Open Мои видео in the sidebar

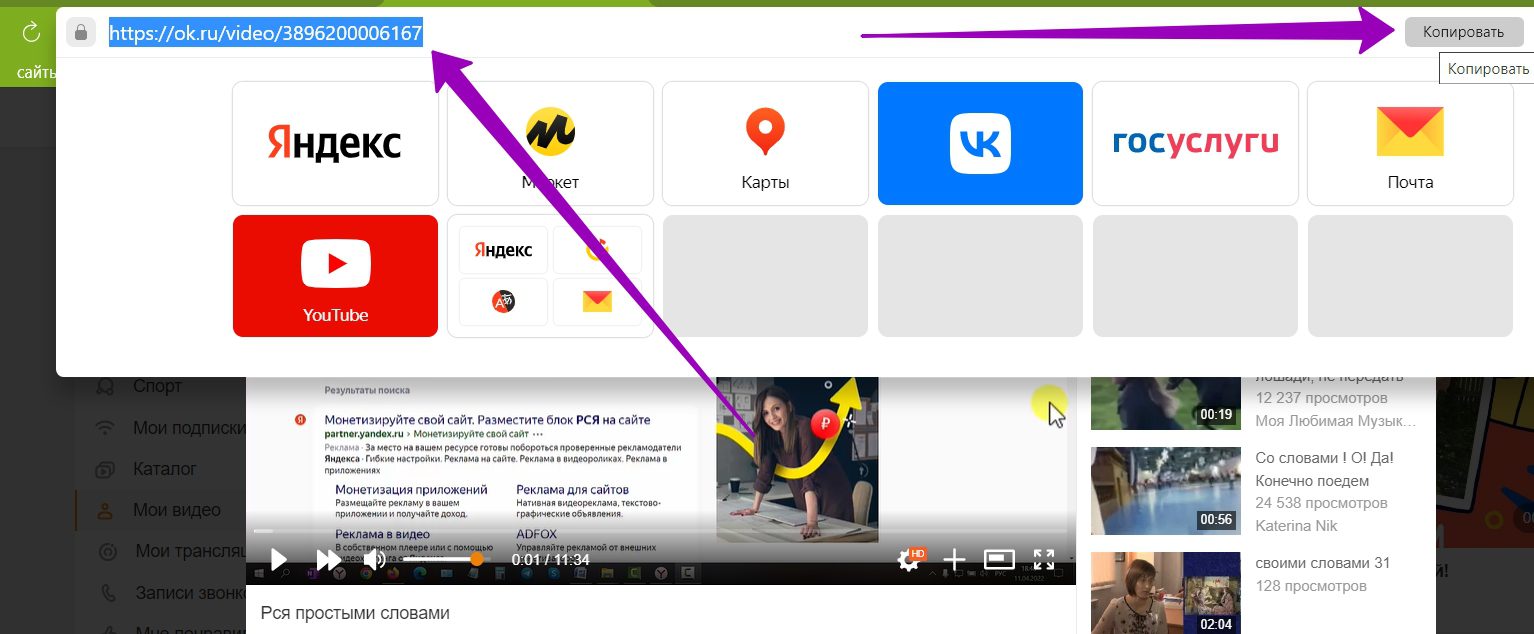(x=177, y=510)
